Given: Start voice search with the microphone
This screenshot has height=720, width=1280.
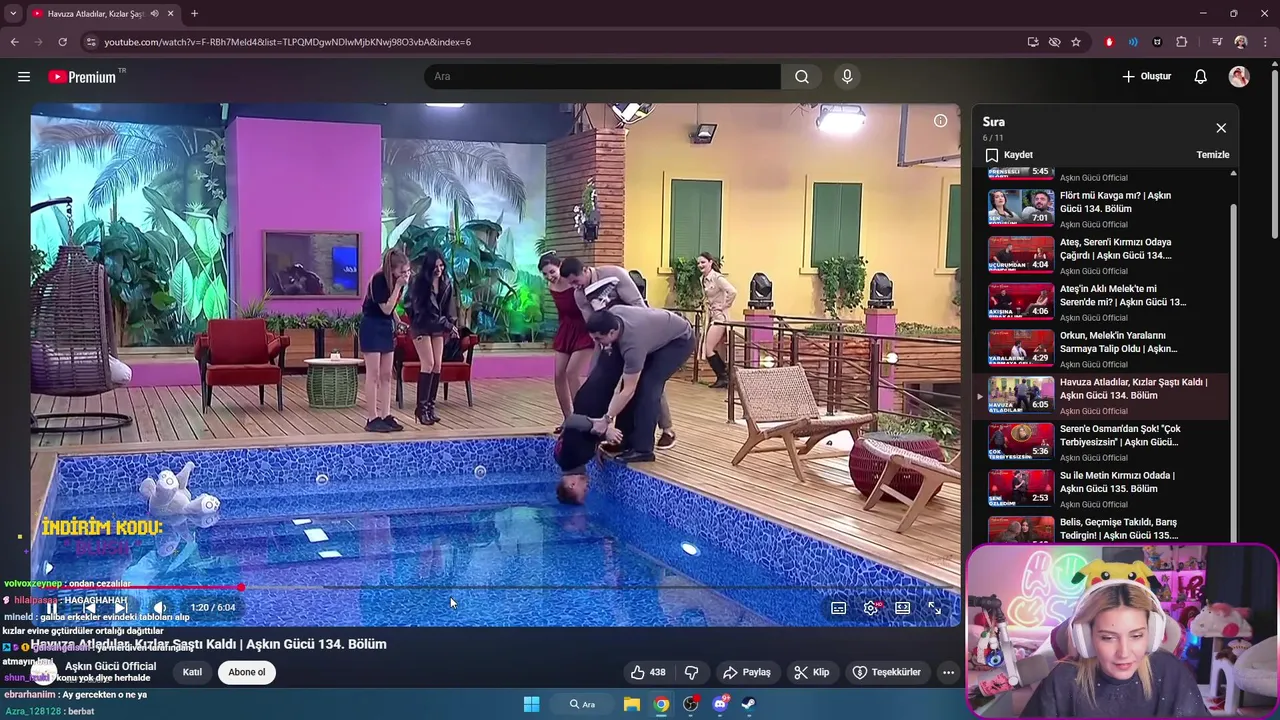Looking at the screenshot, I should [x=847, y=76].
